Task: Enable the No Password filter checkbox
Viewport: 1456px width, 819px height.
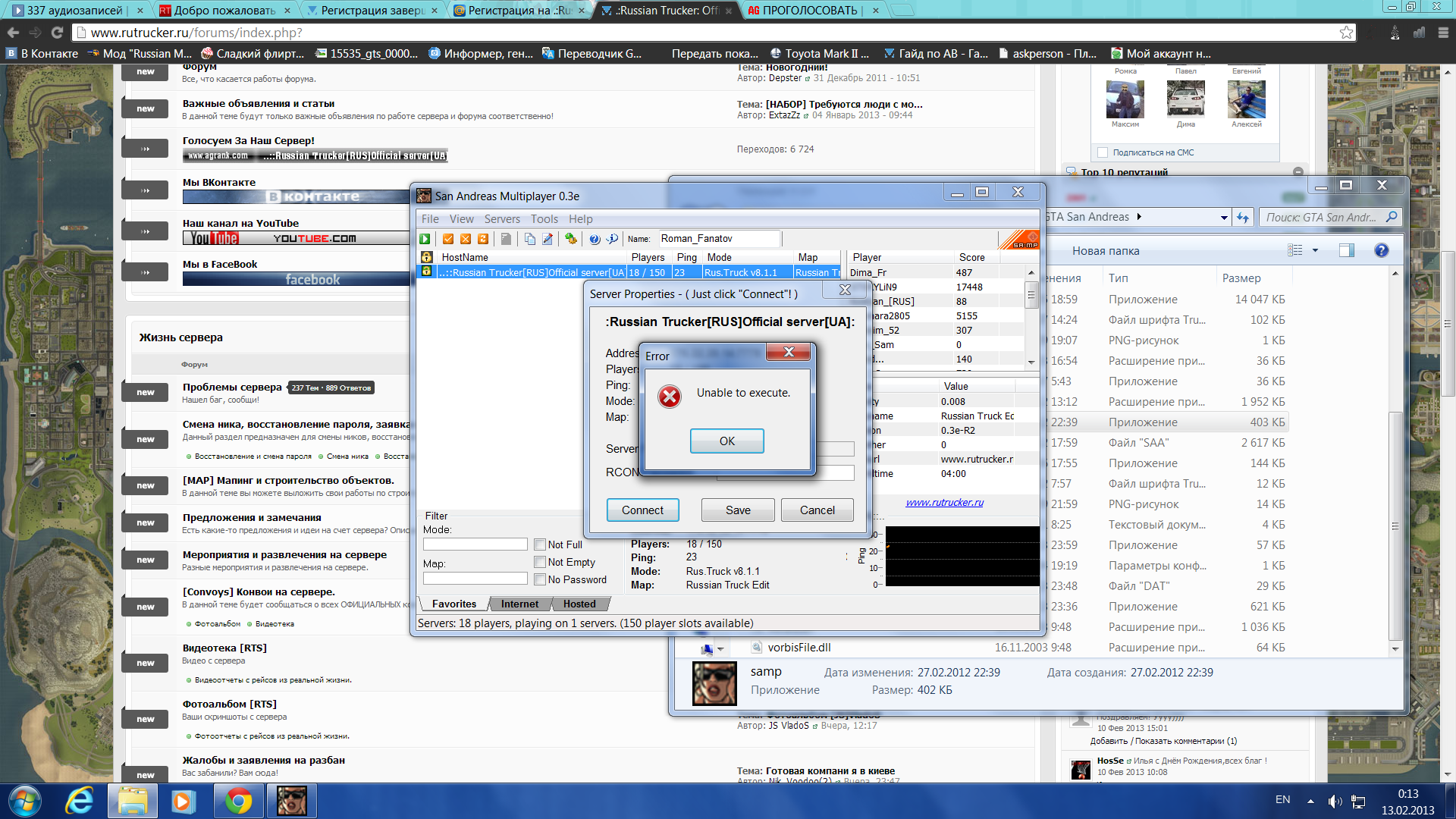Action: coord(540,579)
